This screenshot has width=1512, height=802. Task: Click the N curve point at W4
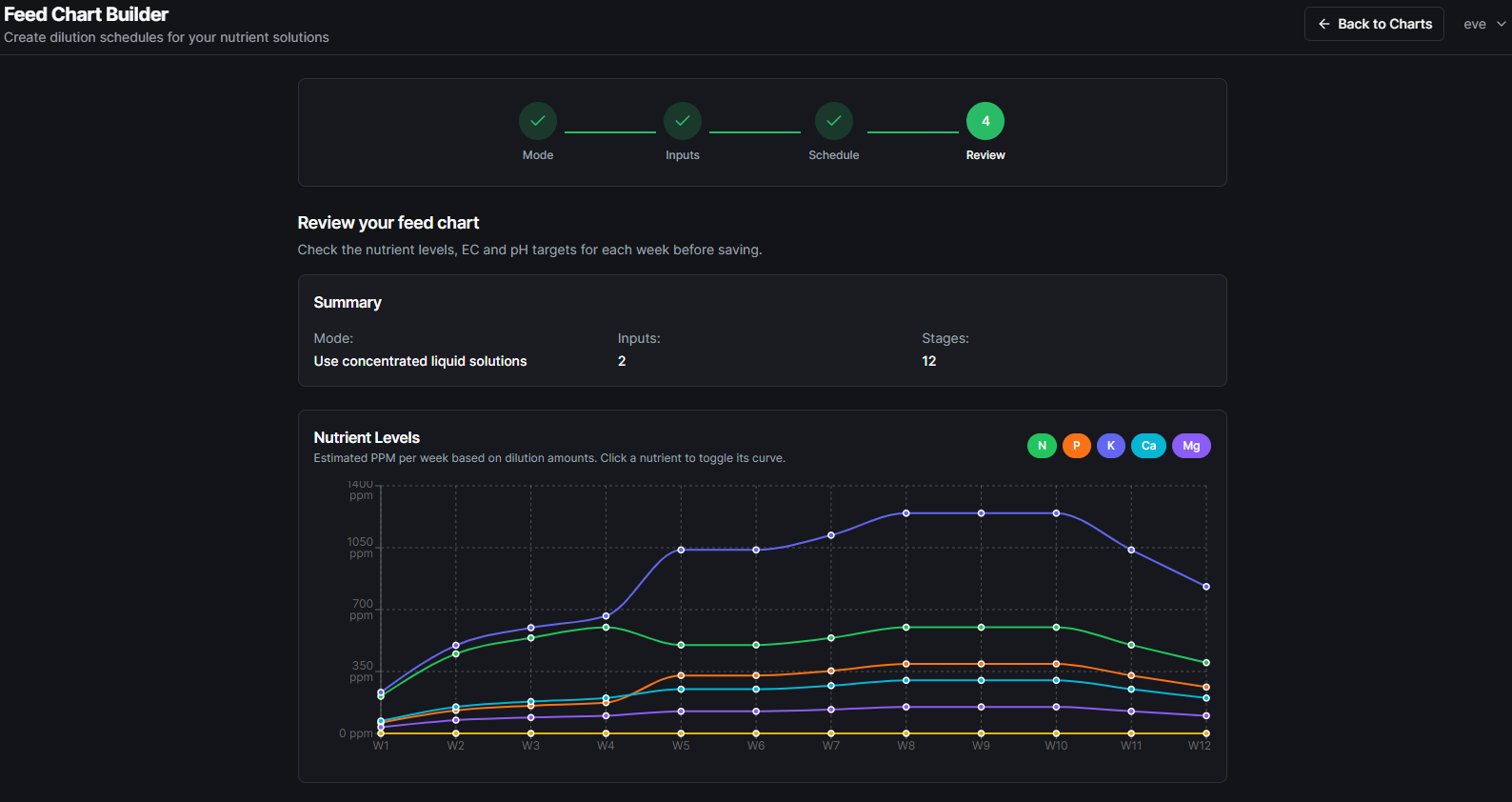point(606,627)
